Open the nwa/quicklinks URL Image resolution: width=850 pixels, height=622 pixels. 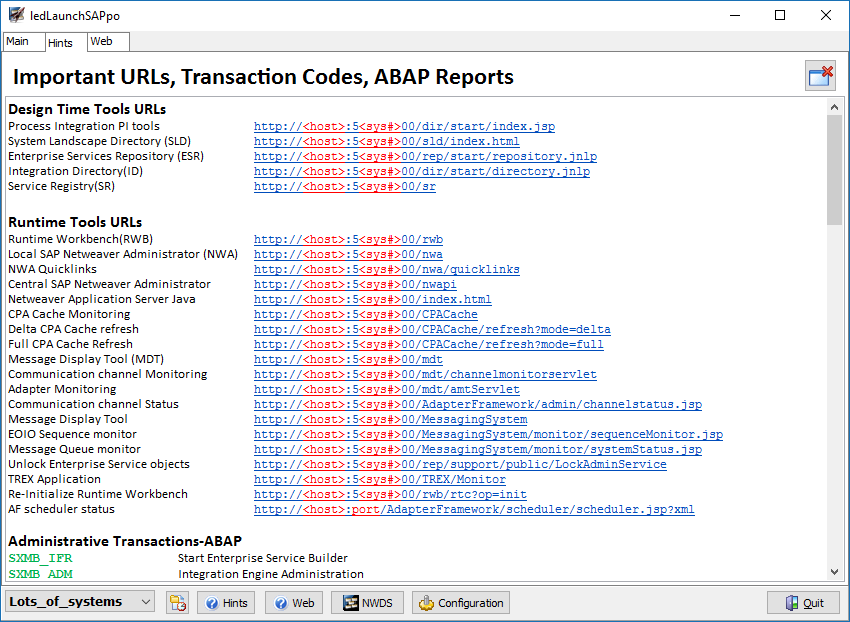click(x=387, y=270)
